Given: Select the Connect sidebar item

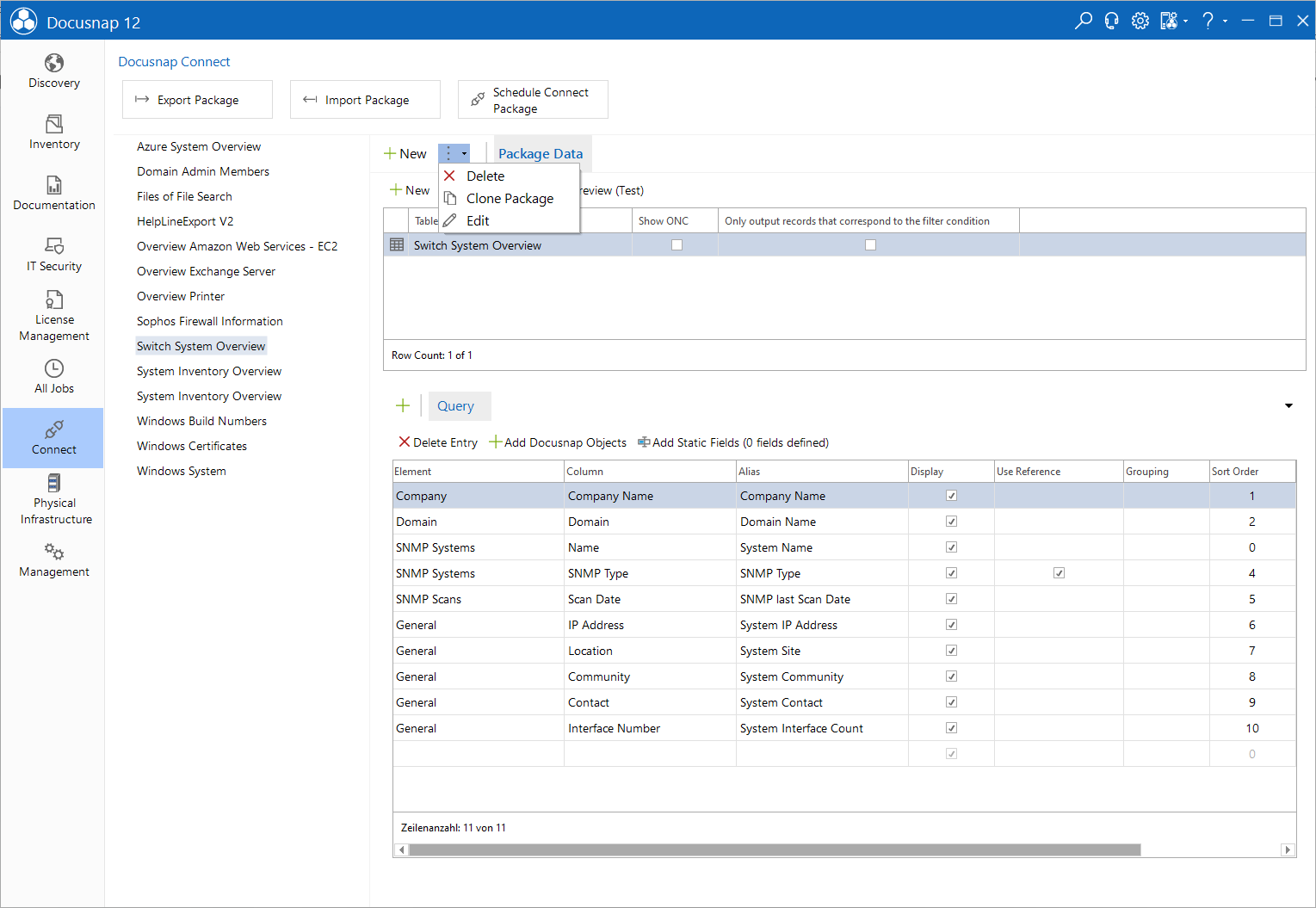Looking at the screenshot, I should [x=53, y=438].
